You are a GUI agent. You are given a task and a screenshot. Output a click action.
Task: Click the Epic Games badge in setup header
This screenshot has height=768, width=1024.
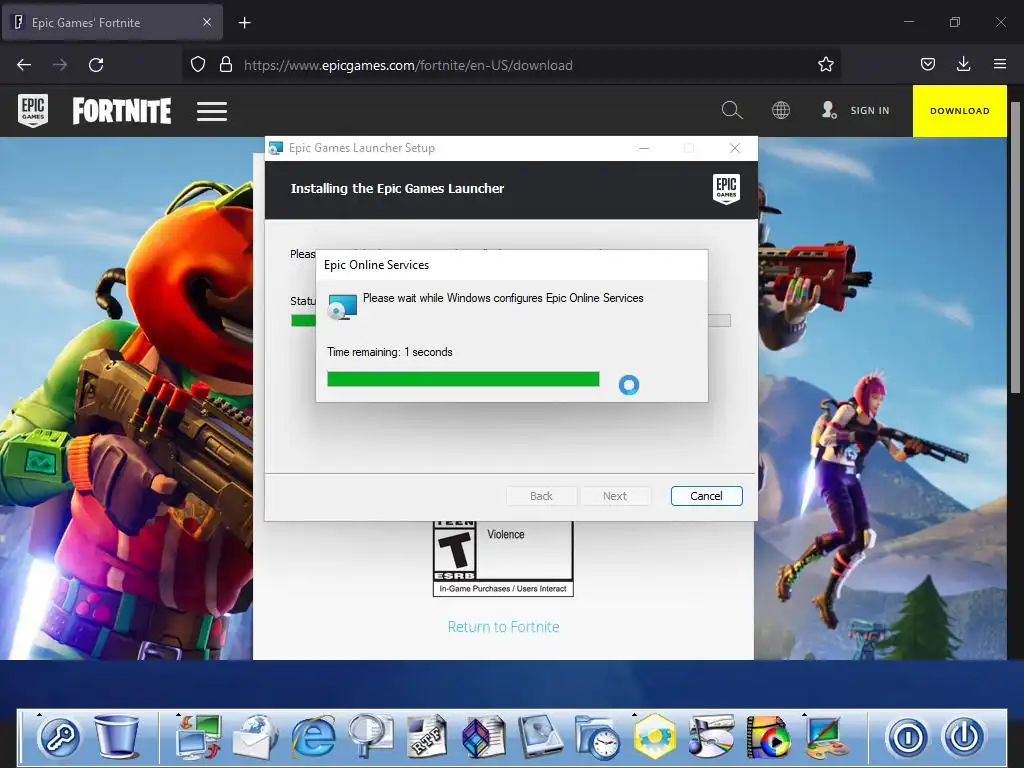click(x=726, y=189)
